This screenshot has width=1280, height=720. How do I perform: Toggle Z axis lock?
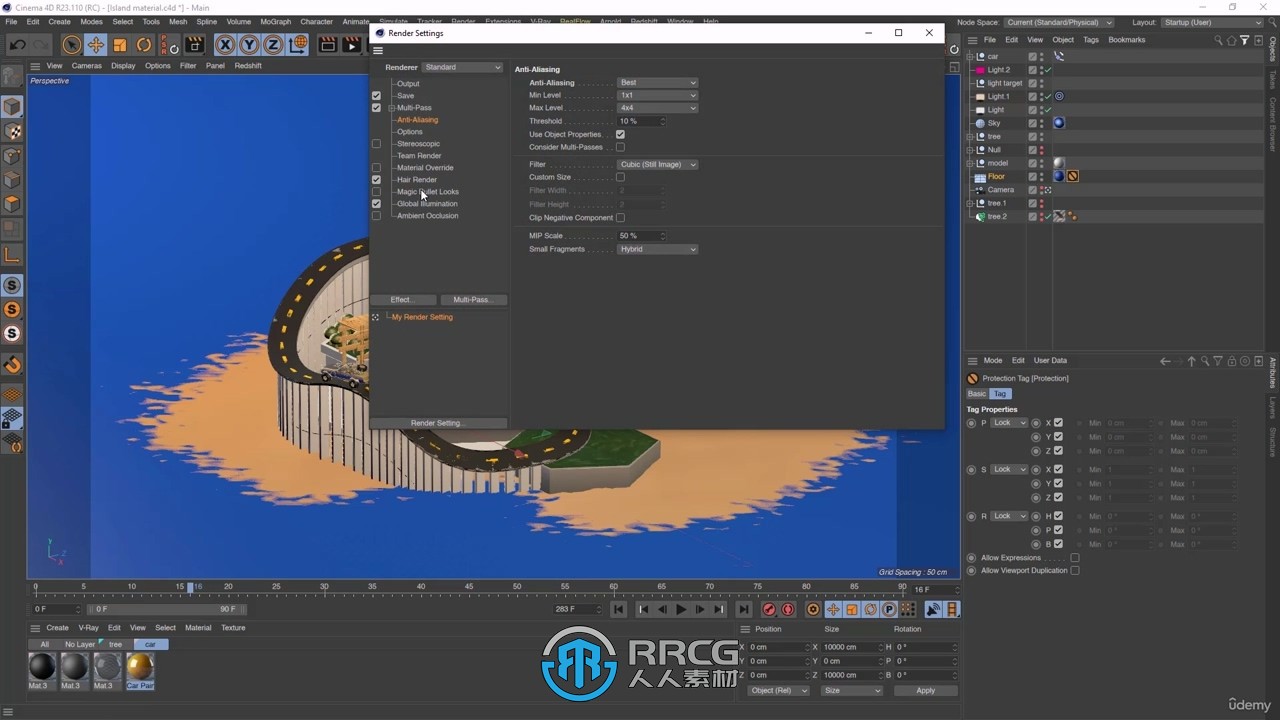pos(273,45)
